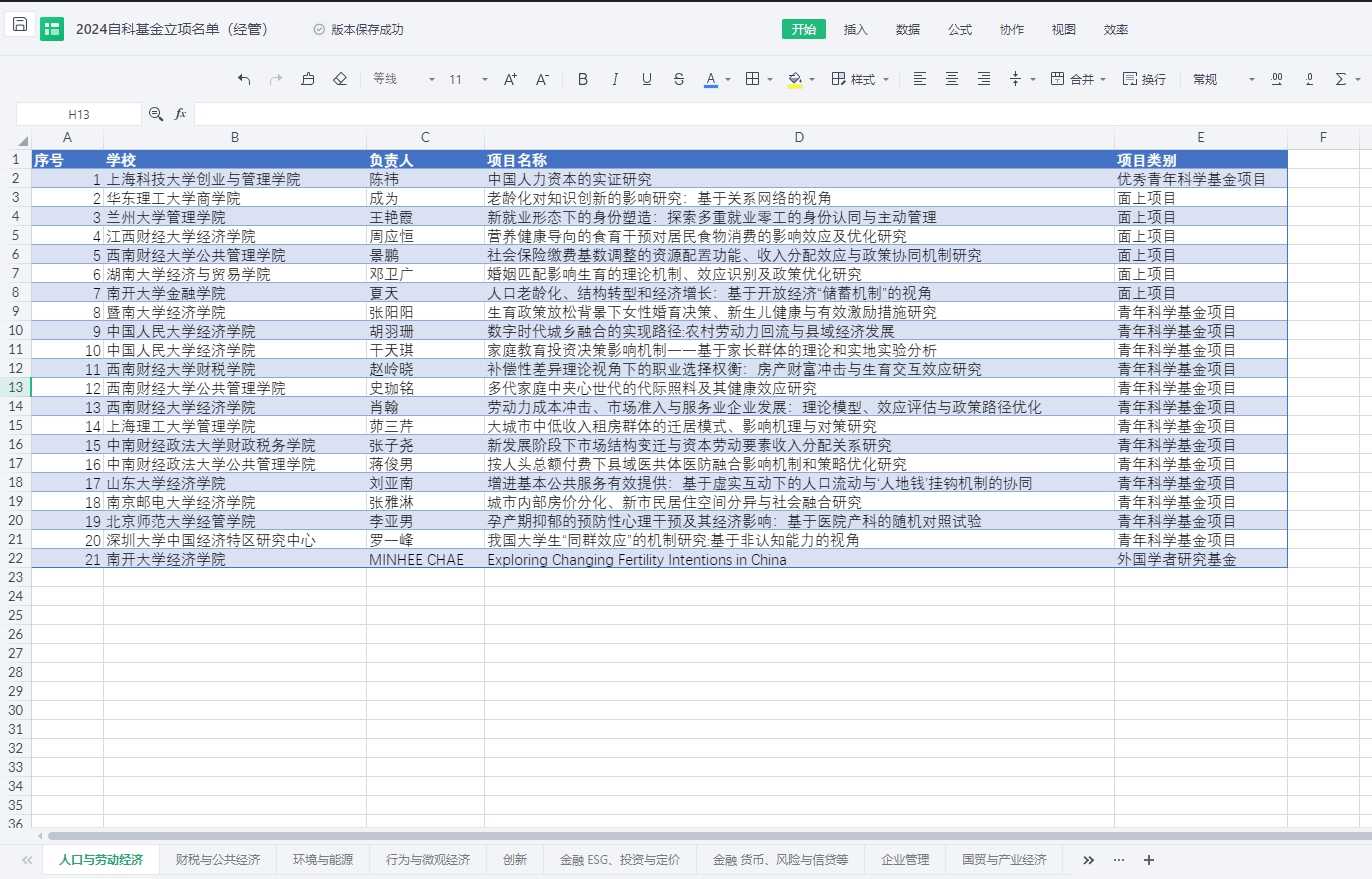Toggle strikethrough formatting
Image resolution: width=1372 pixels, height=879 pixels.
pyautogui.click(x=679, y=79)
